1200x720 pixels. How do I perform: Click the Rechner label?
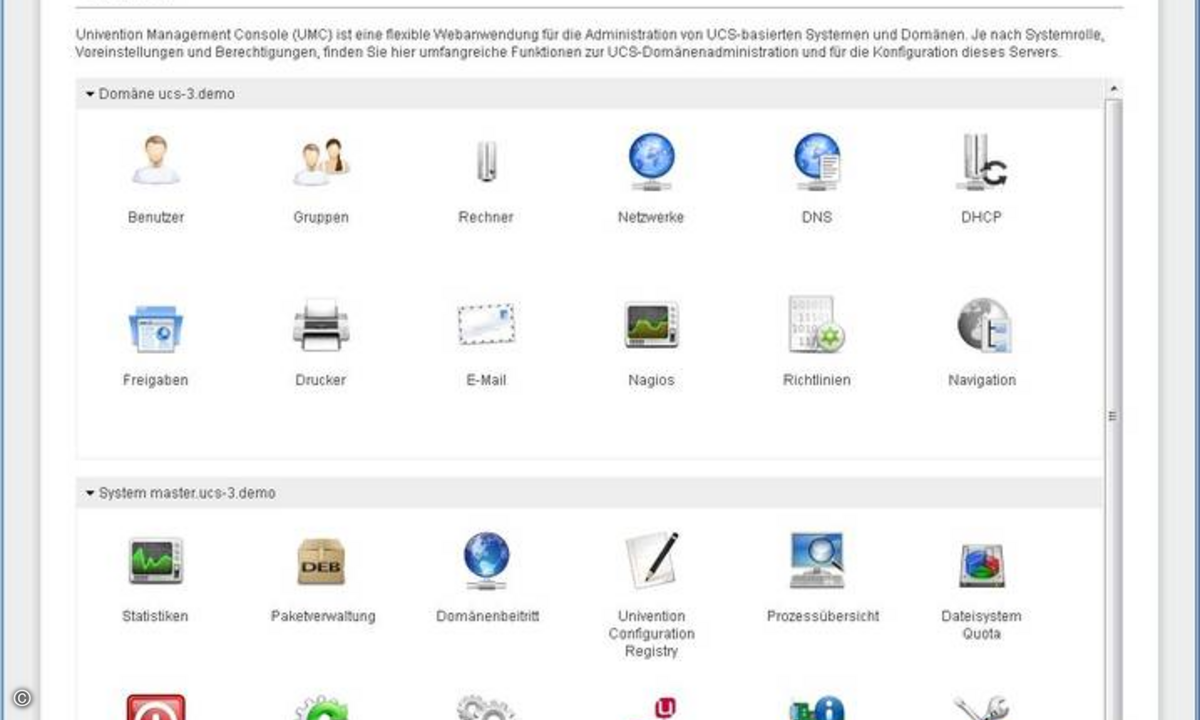coord(486,217)
